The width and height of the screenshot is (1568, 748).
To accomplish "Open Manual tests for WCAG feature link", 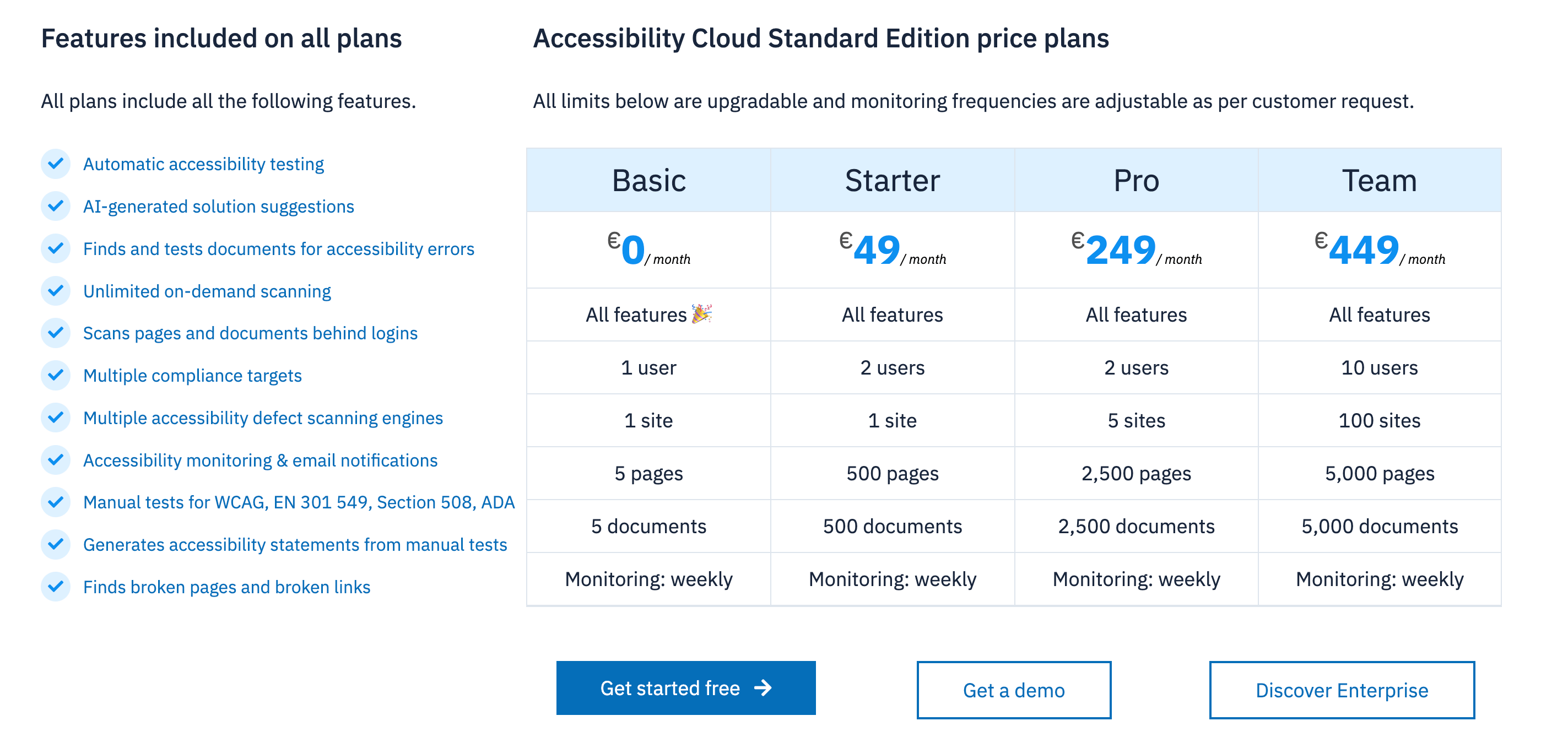I will (x=299, y=502).
